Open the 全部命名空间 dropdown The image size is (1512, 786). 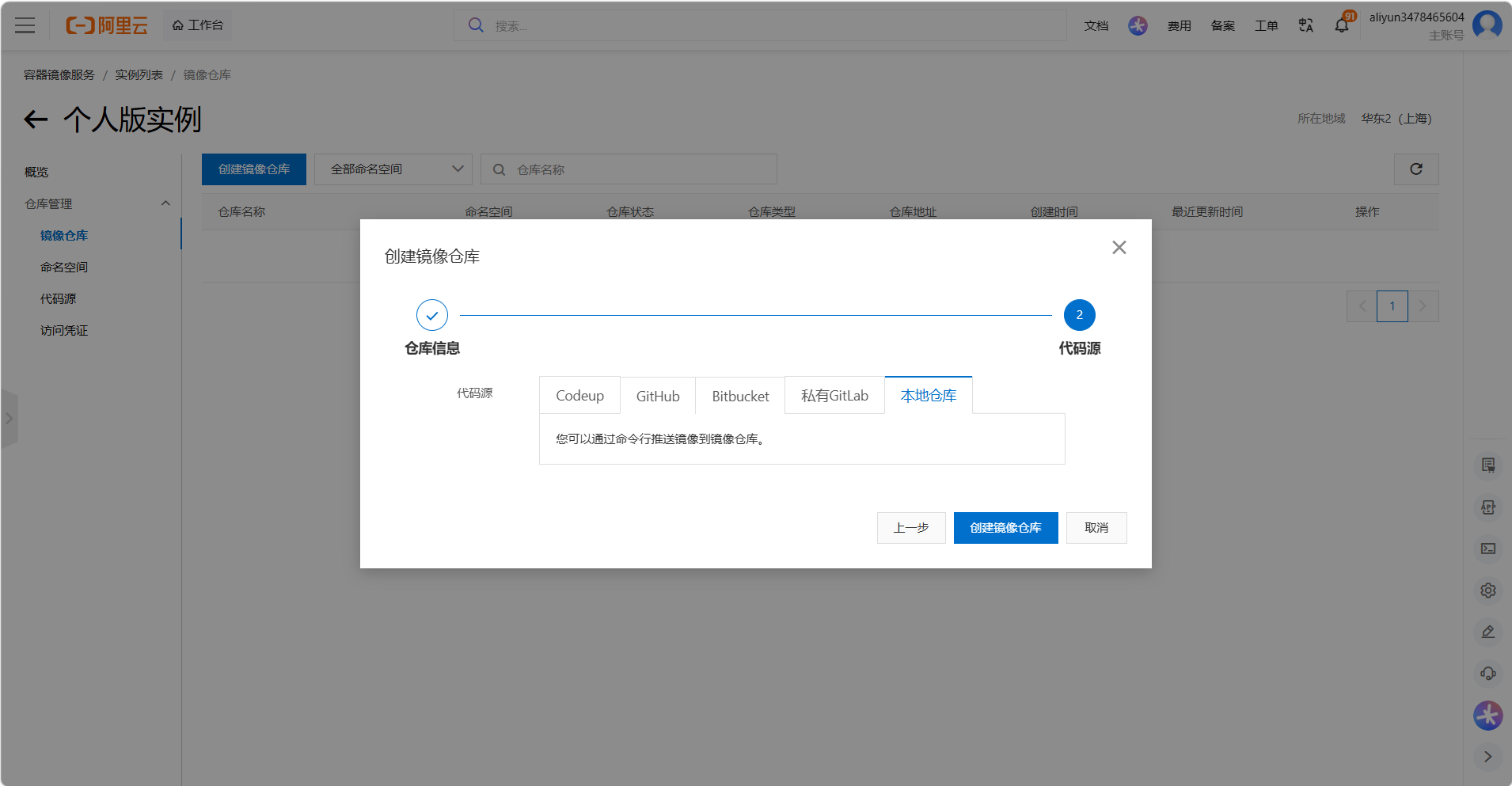[x=393, y=169]
